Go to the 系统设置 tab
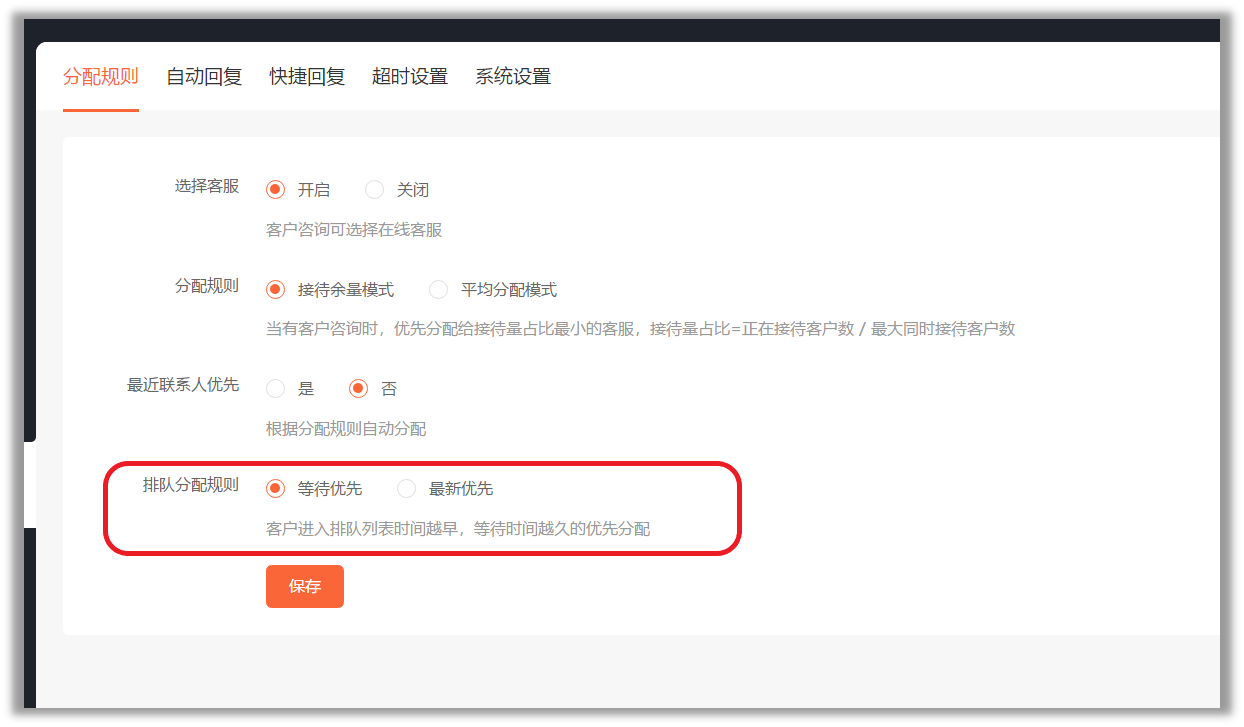Image resolution: width=1244 pixels, height=727 pixels. coord(513,77)
